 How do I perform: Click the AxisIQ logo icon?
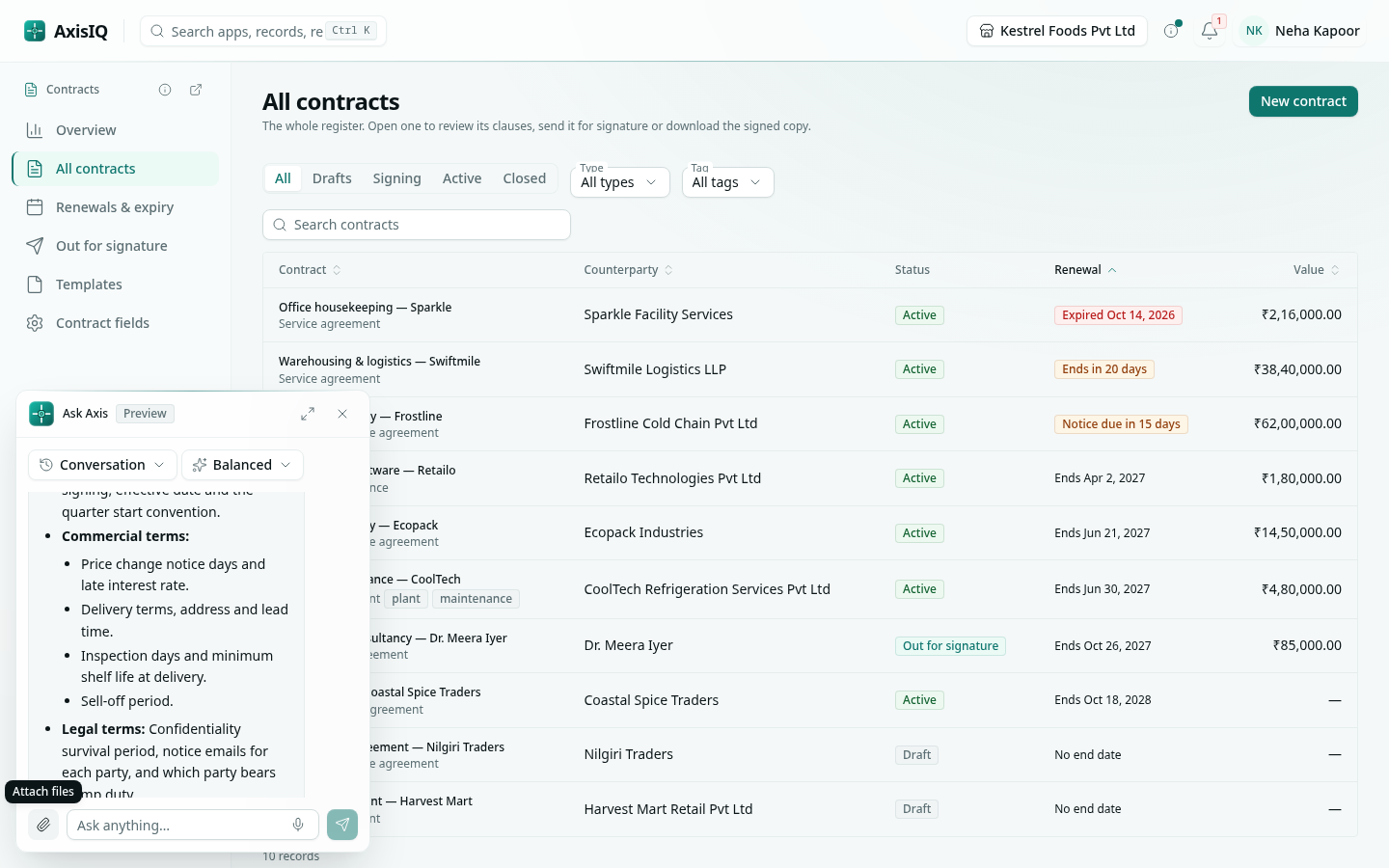pyautogui.click(x=35, y=31)
